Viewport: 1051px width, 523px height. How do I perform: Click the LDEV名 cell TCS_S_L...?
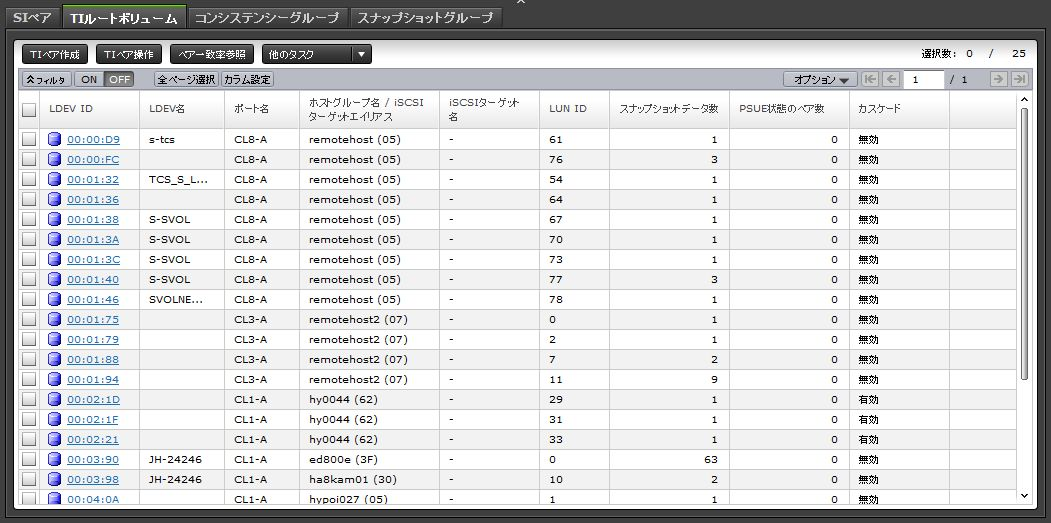(x=178, y=180)
